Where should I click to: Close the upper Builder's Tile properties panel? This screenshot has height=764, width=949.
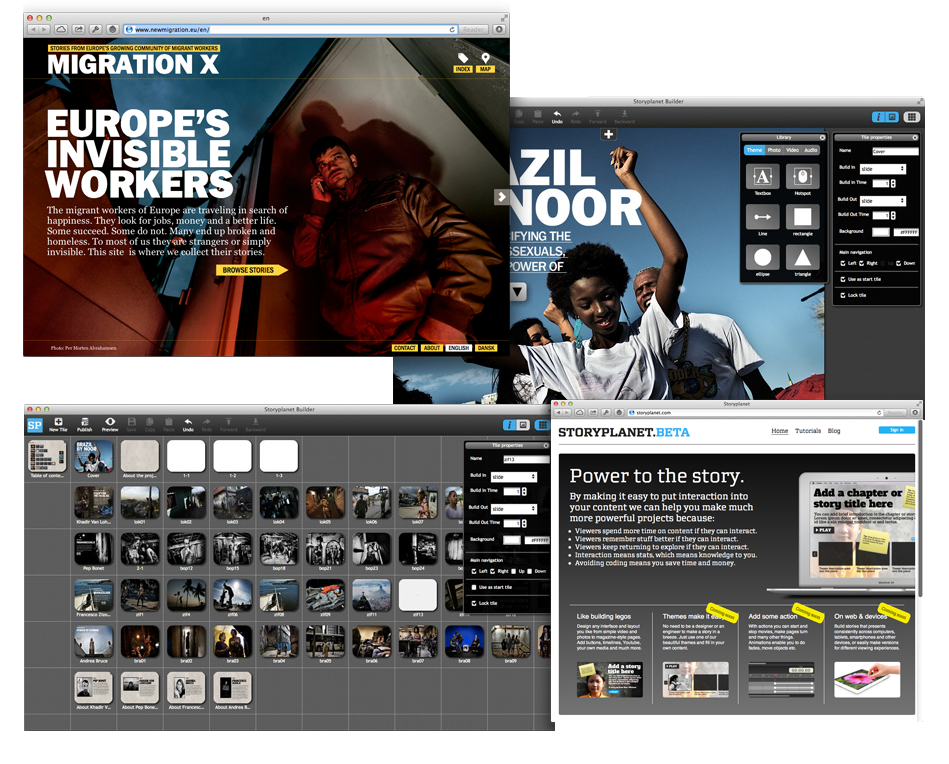click(x=915, y=137)
